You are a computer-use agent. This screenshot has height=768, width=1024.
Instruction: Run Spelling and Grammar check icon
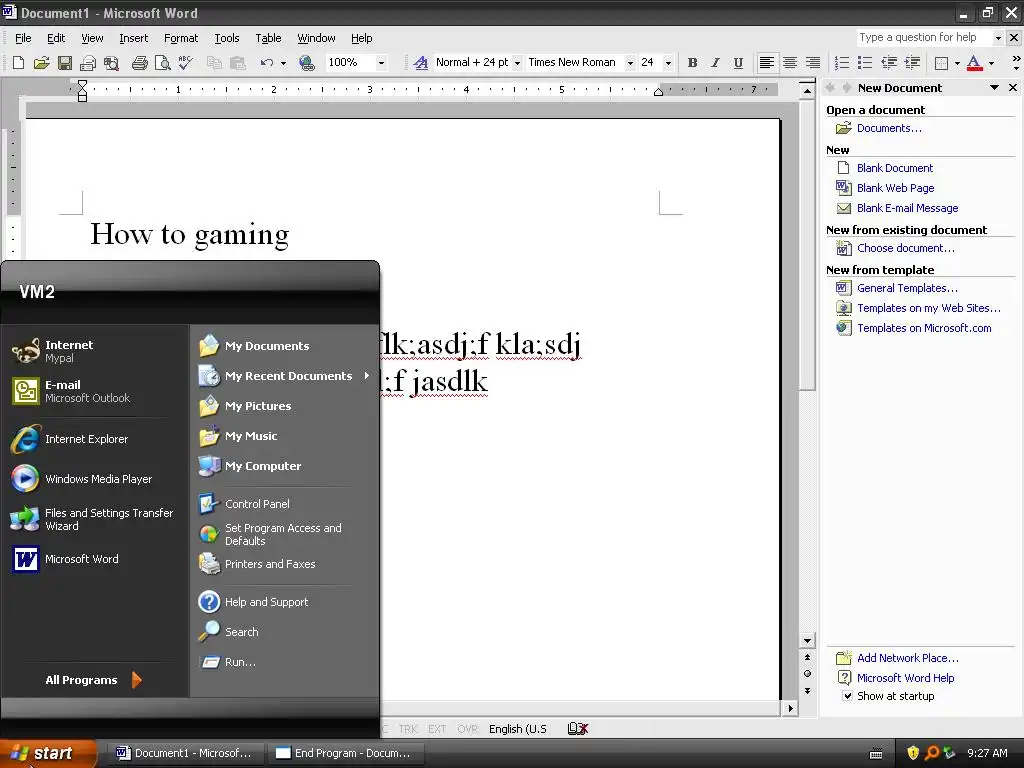[185, 63]
